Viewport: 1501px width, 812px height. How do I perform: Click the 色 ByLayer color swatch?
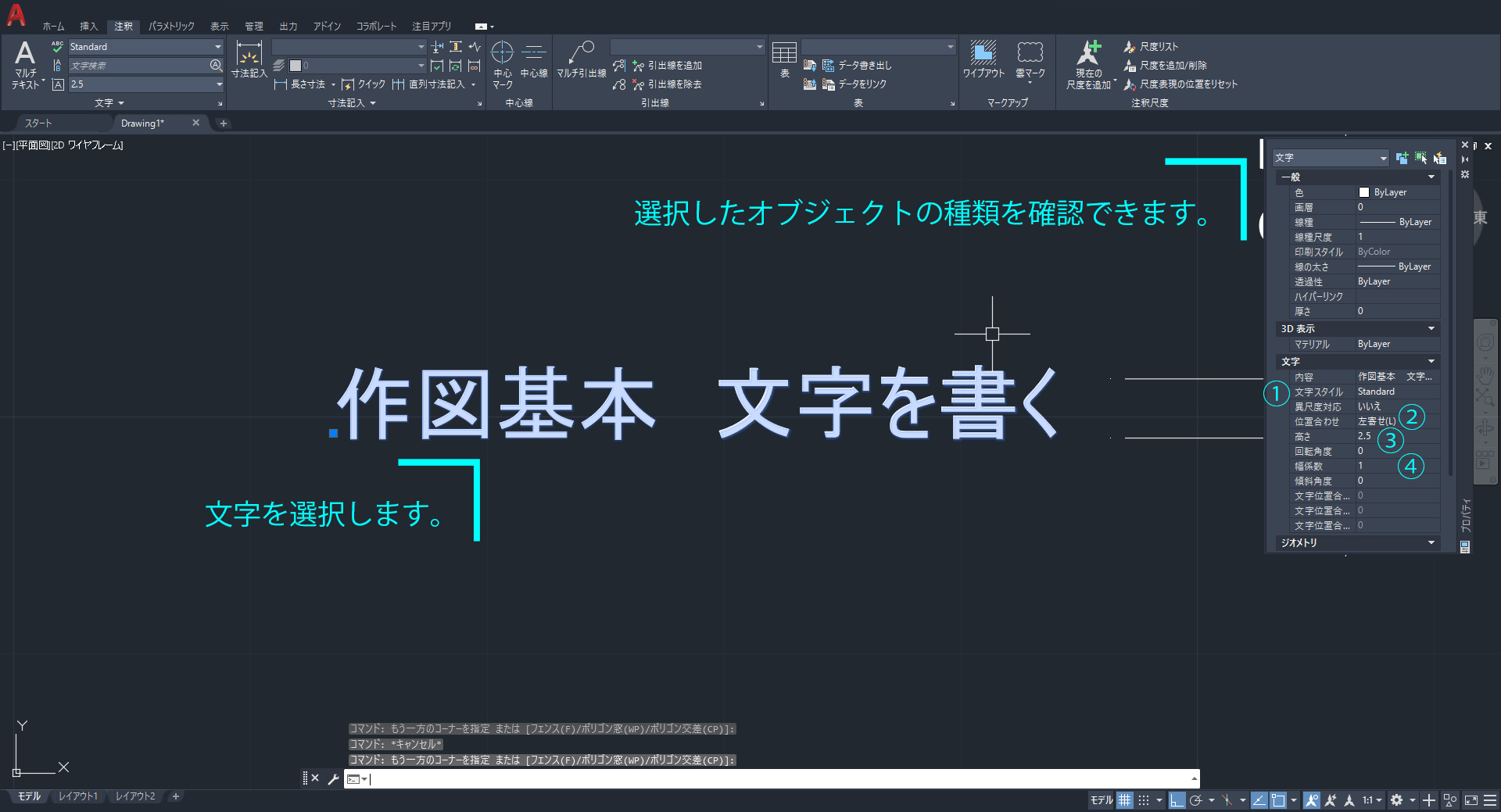[x=1364, y=192]
